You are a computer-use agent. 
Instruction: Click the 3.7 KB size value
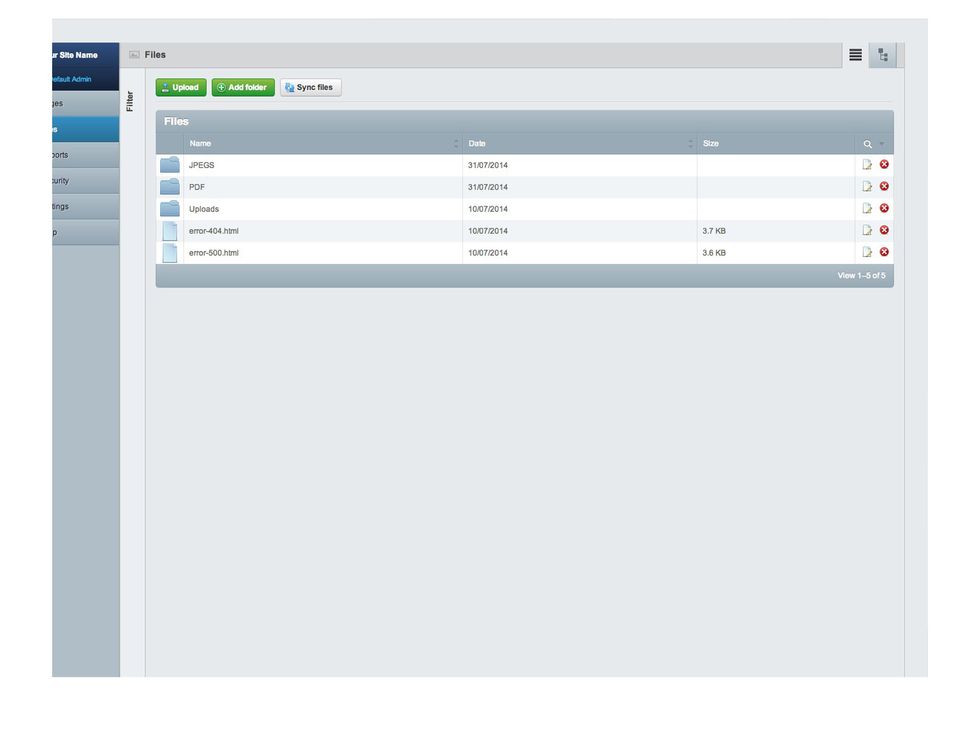pyautogui.click(x=714, y=231)
